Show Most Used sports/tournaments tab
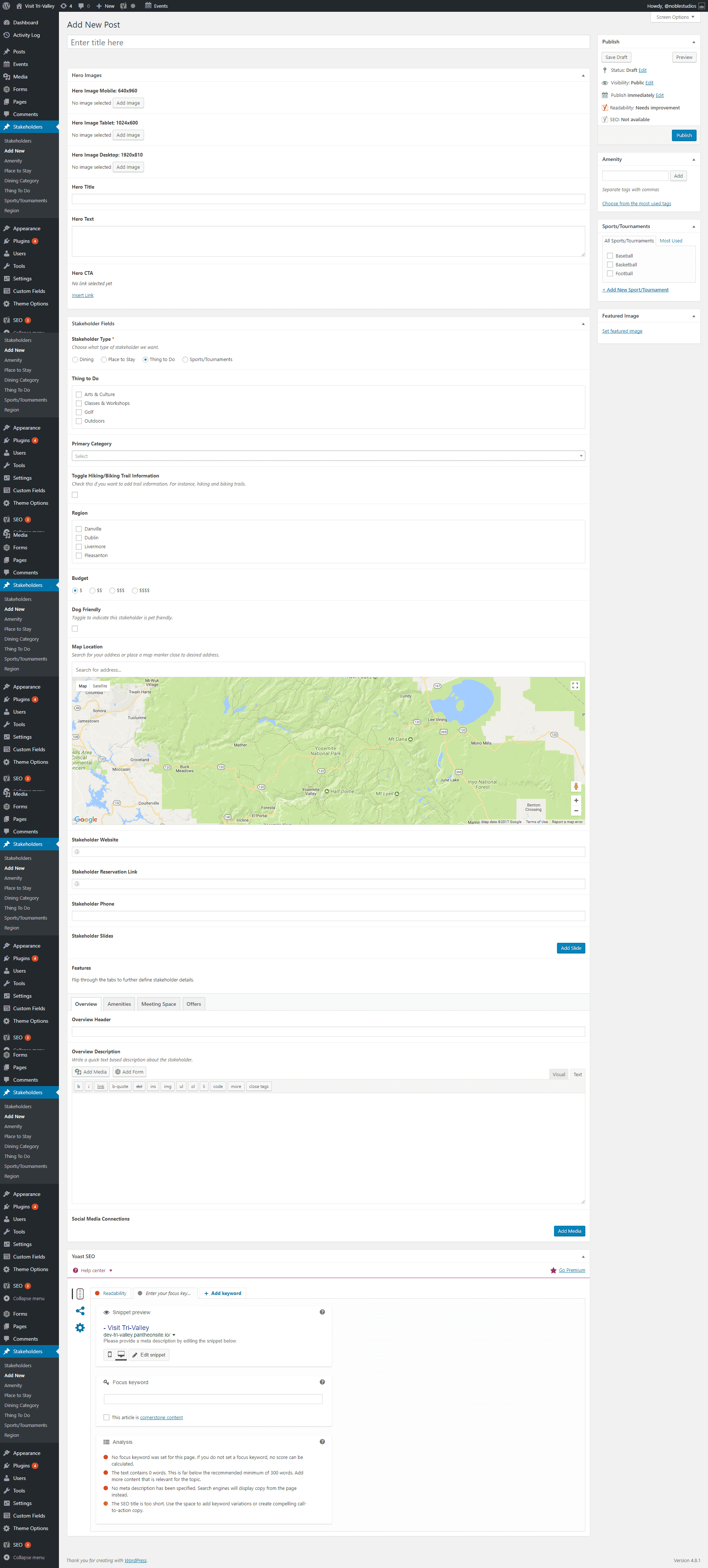Viewport: 708px width, 1568px height. pos(671,241)
